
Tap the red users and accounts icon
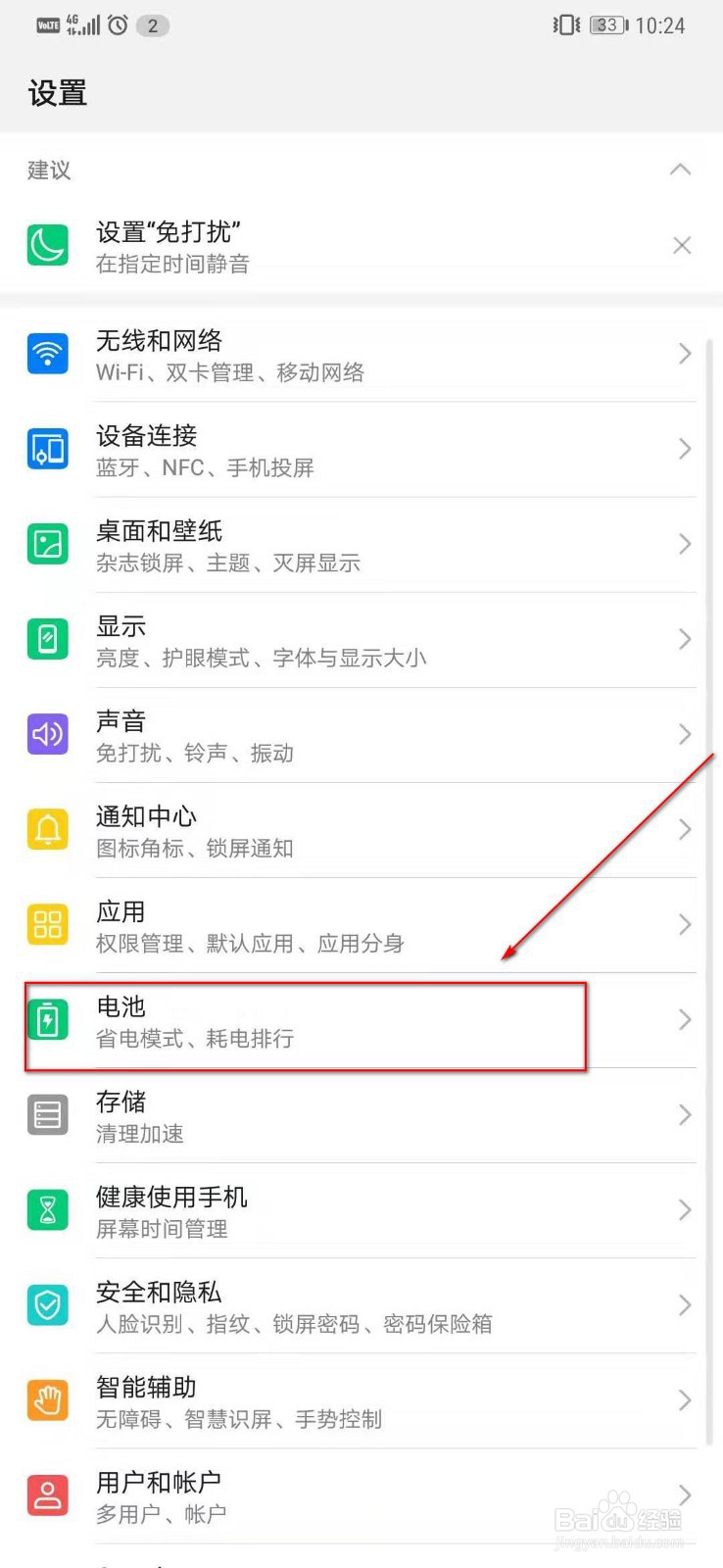click(x=48, y=1494)
